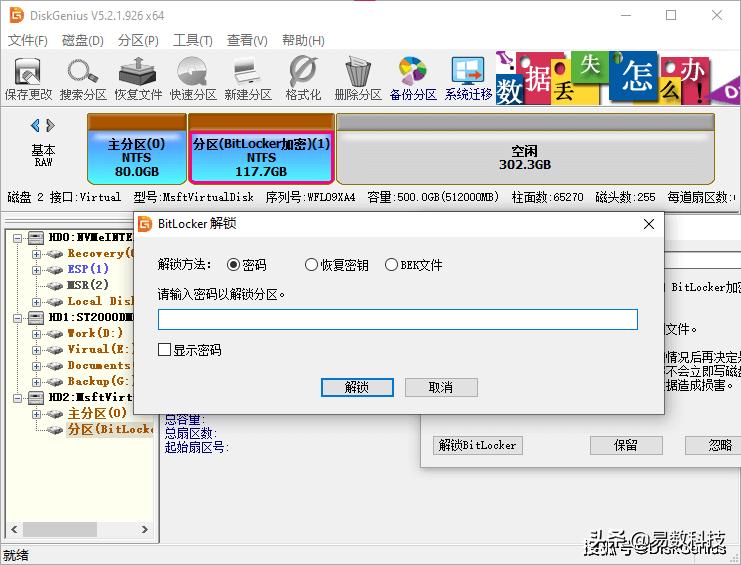Click the HD1 ST2000DM disk drive icon
The height and width of the screenshot is (565, 741).
[36, 317]
